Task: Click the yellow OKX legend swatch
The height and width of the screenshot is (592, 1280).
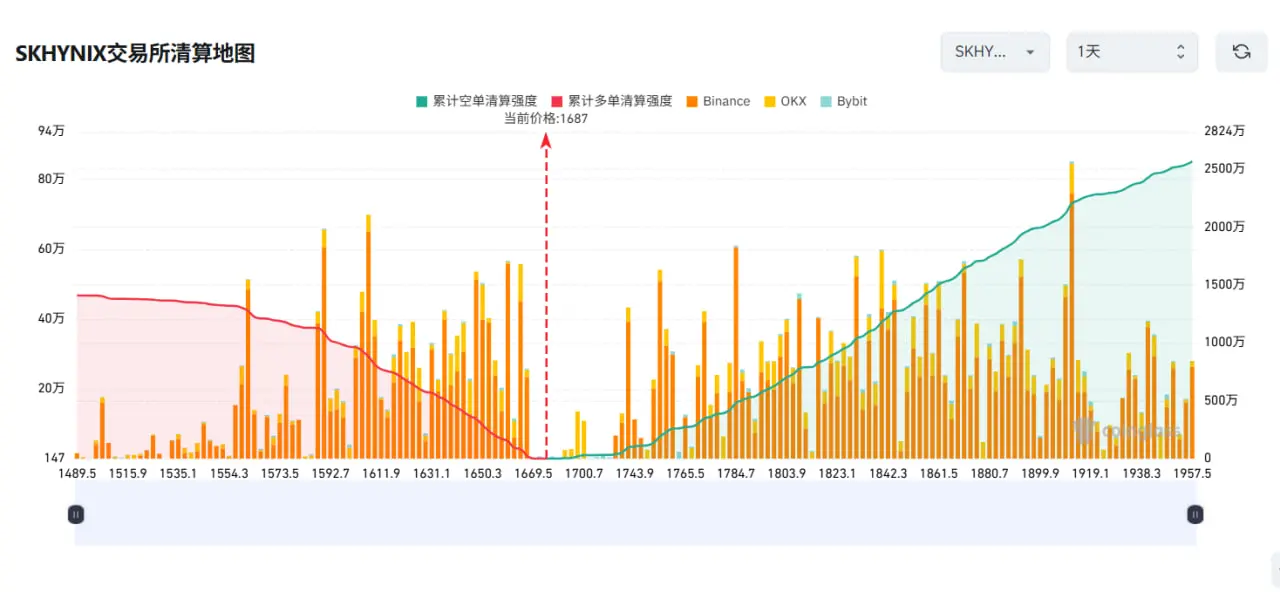Action: click(769, 101)
